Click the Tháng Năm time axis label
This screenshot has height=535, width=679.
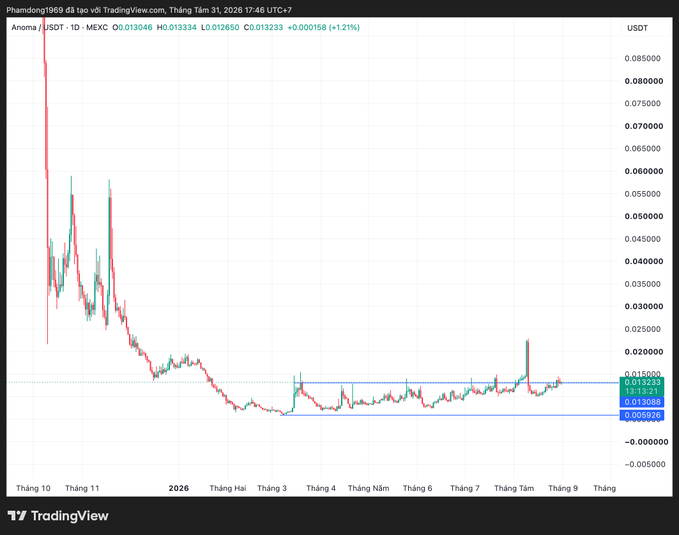pos(369,488)
